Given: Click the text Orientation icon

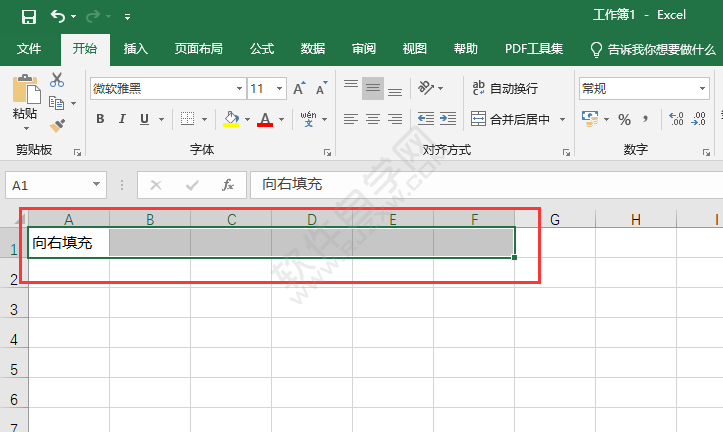Looking at the screenshot, I should 426,88.
